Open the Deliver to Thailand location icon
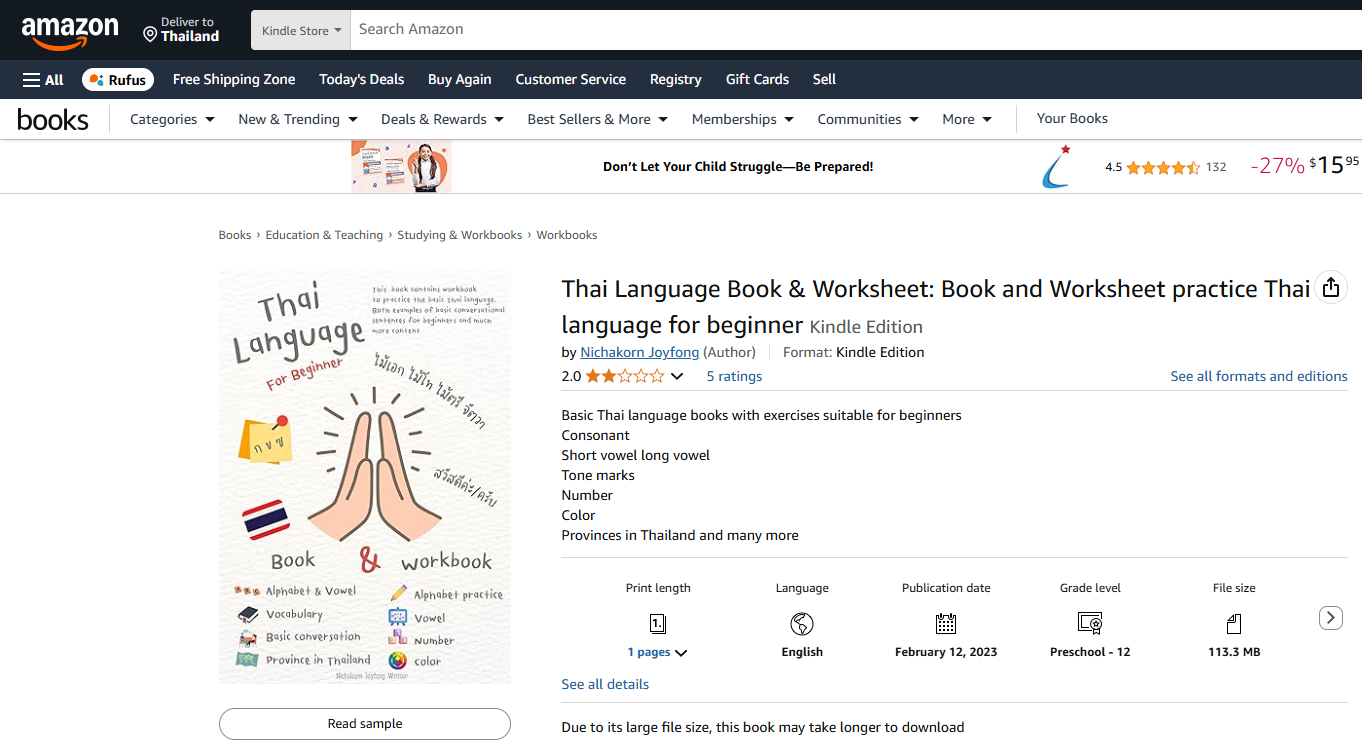 (x=150, y=35)
